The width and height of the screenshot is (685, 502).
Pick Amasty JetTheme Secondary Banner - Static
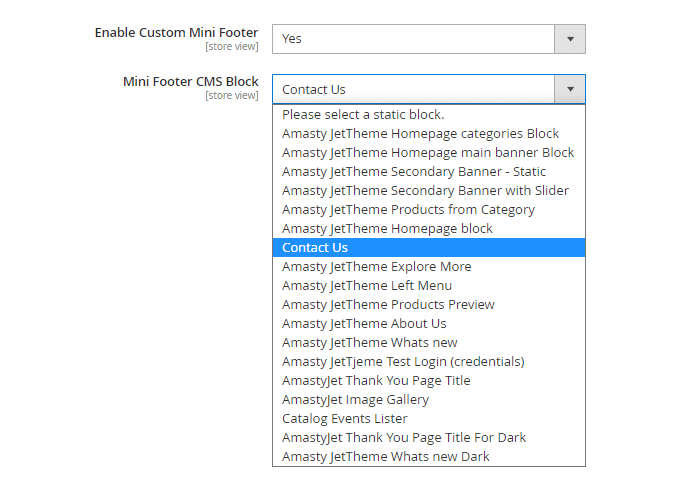[414, 172]
